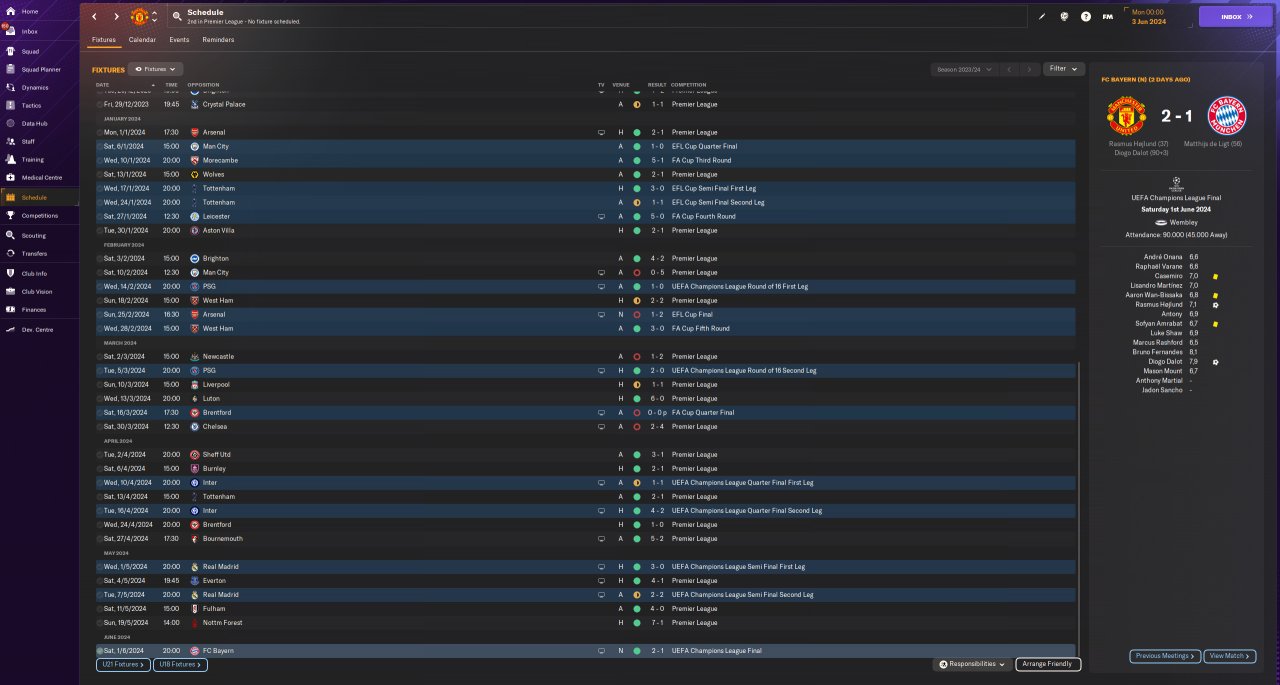
Task: Open Data Hub sidebar icon
Action: 9,123
